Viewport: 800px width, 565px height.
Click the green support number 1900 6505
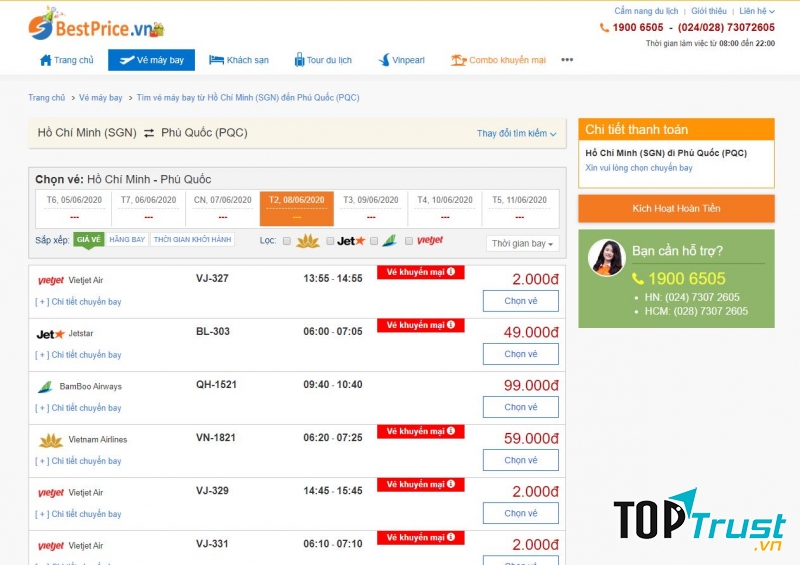click(687, 279)
